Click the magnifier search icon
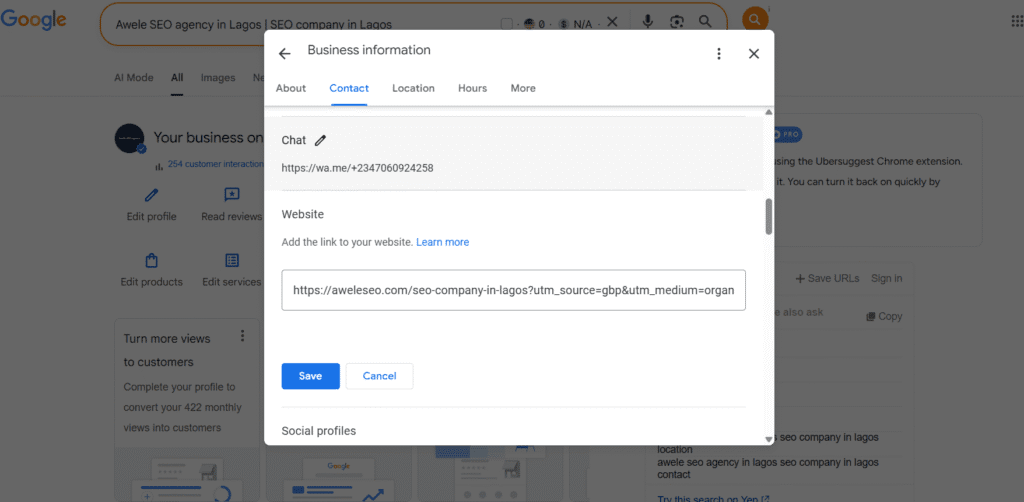 point(705,22)
